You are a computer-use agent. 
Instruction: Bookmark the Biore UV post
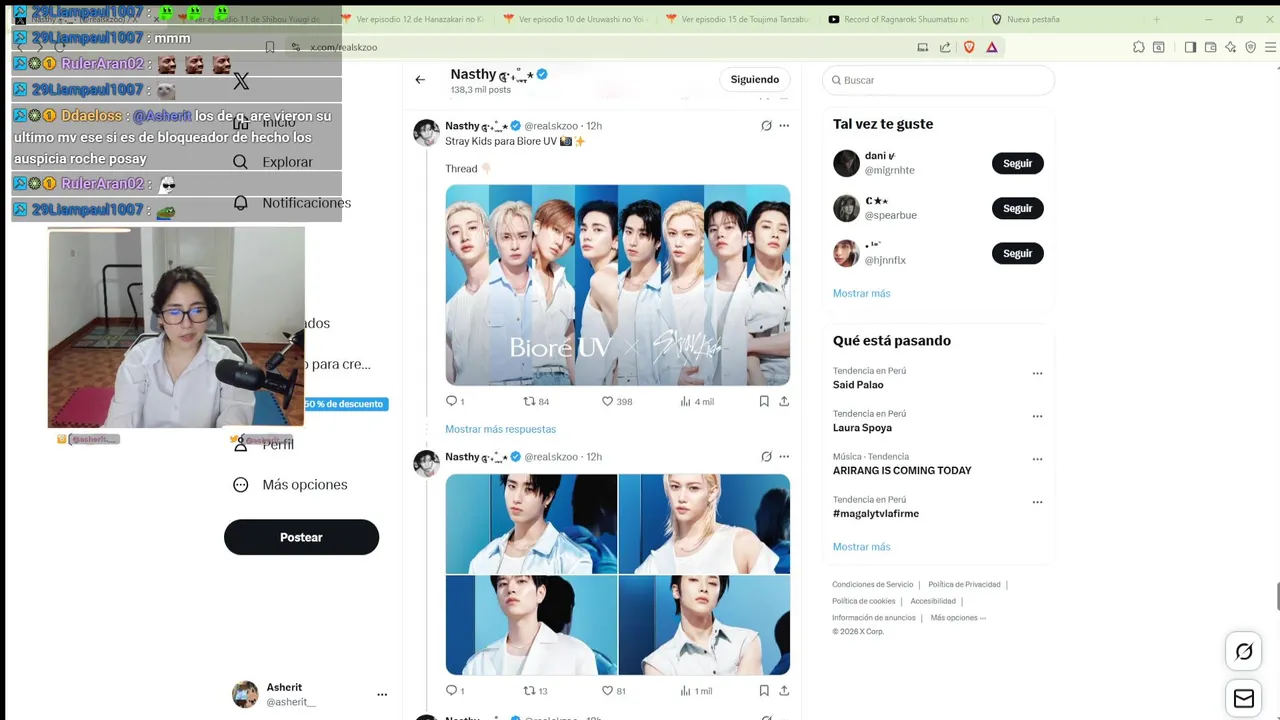pyautogui.click(x=764, y=401)
